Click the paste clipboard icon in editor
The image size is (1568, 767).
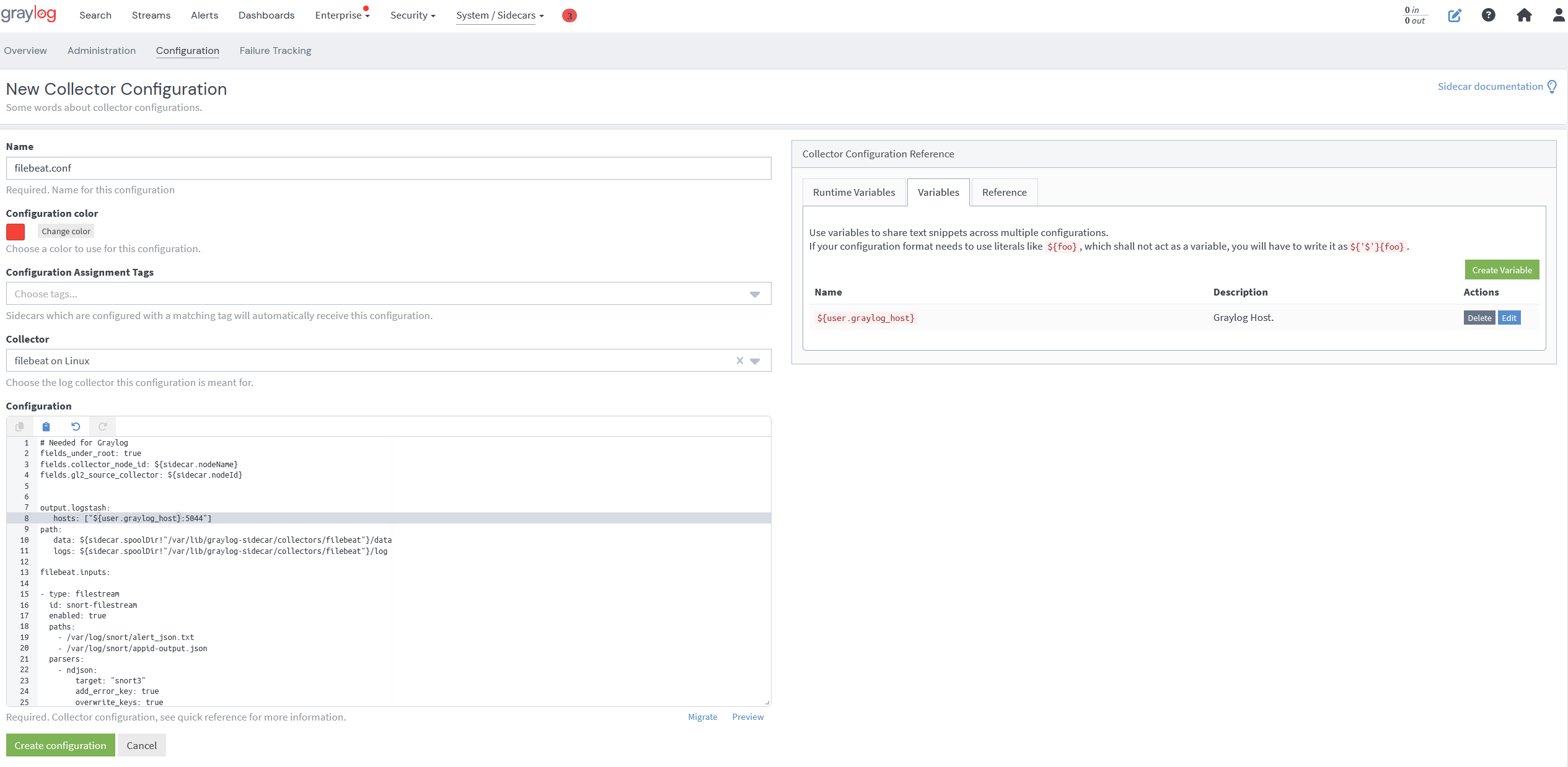pos(46,426)
